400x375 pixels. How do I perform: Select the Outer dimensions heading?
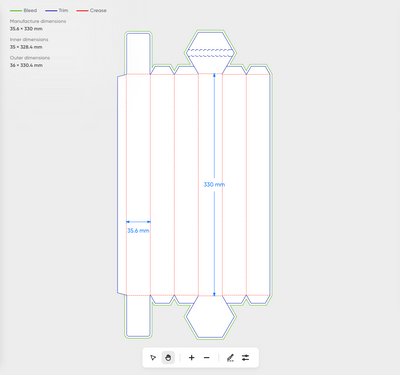30,58
